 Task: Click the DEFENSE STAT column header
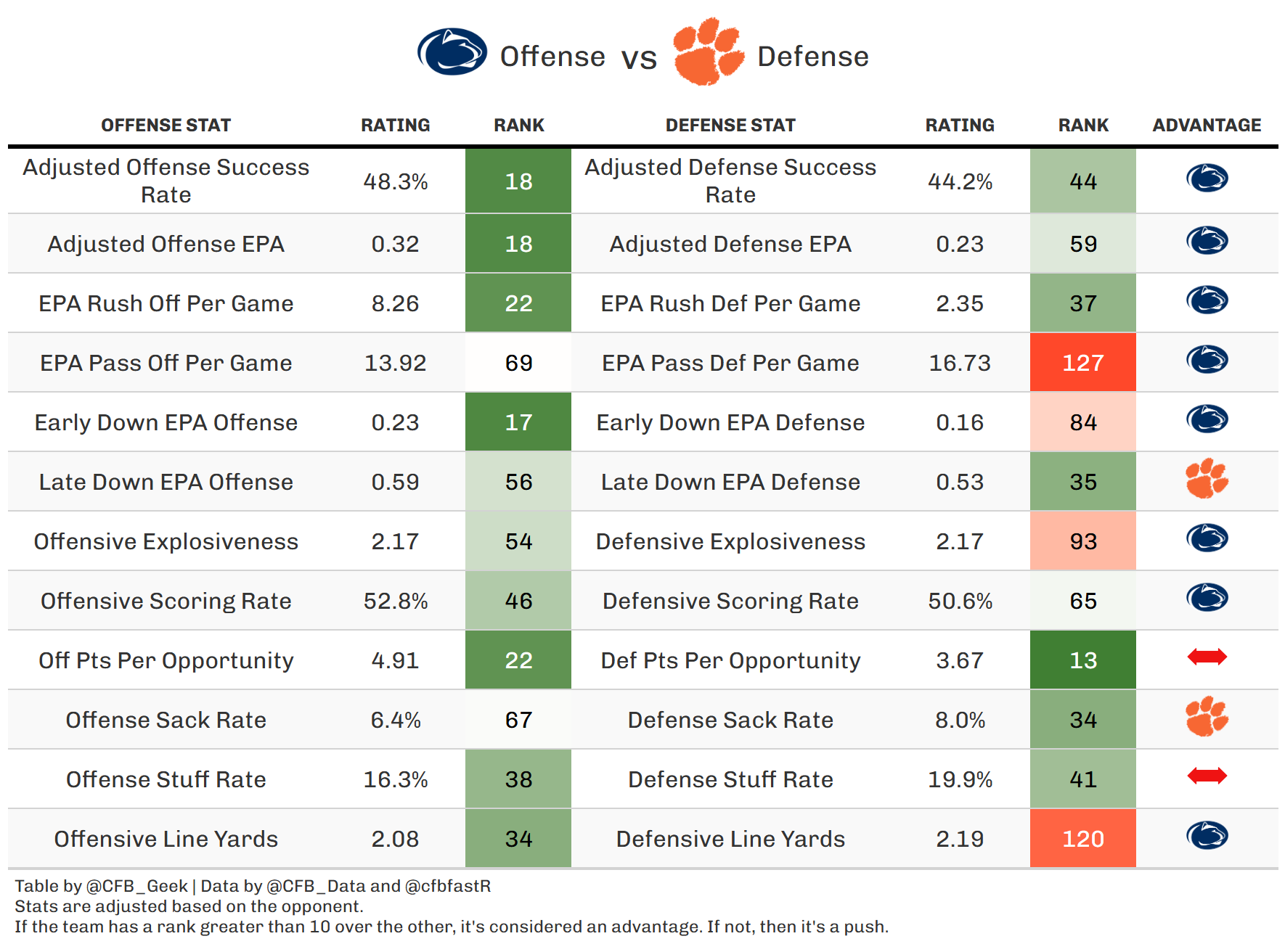730,126
